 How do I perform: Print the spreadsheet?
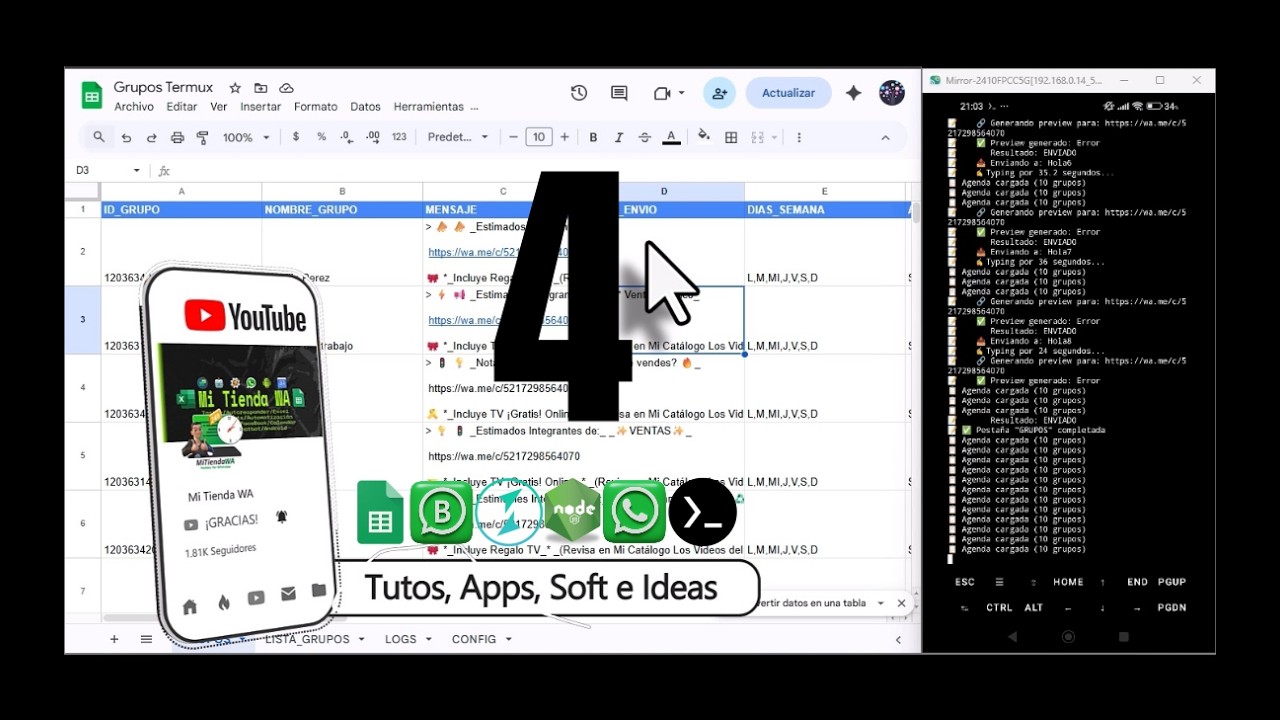(x=177, y=137)
